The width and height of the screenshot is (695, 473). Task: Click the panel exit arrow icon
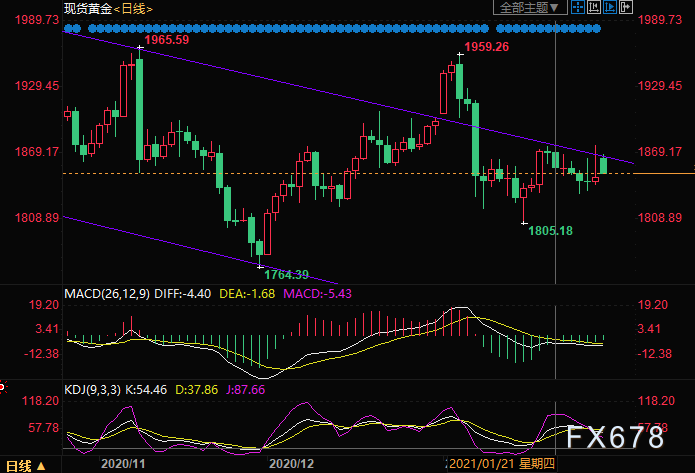tap(626, 7)
